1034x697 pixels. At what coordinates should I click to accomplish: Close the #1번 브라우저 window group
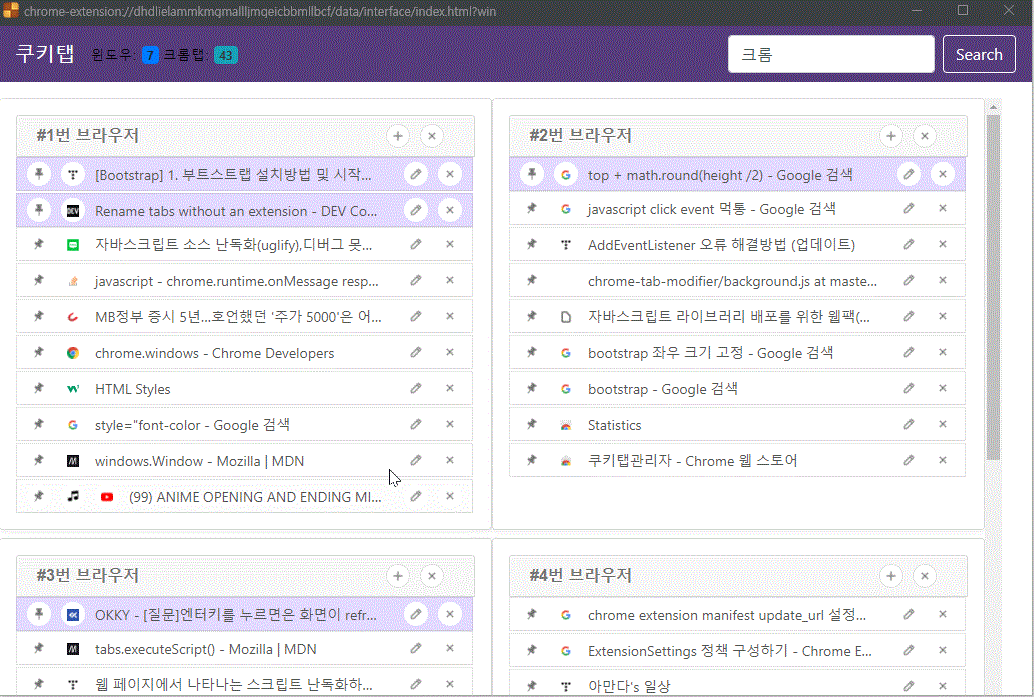(432, 136)
